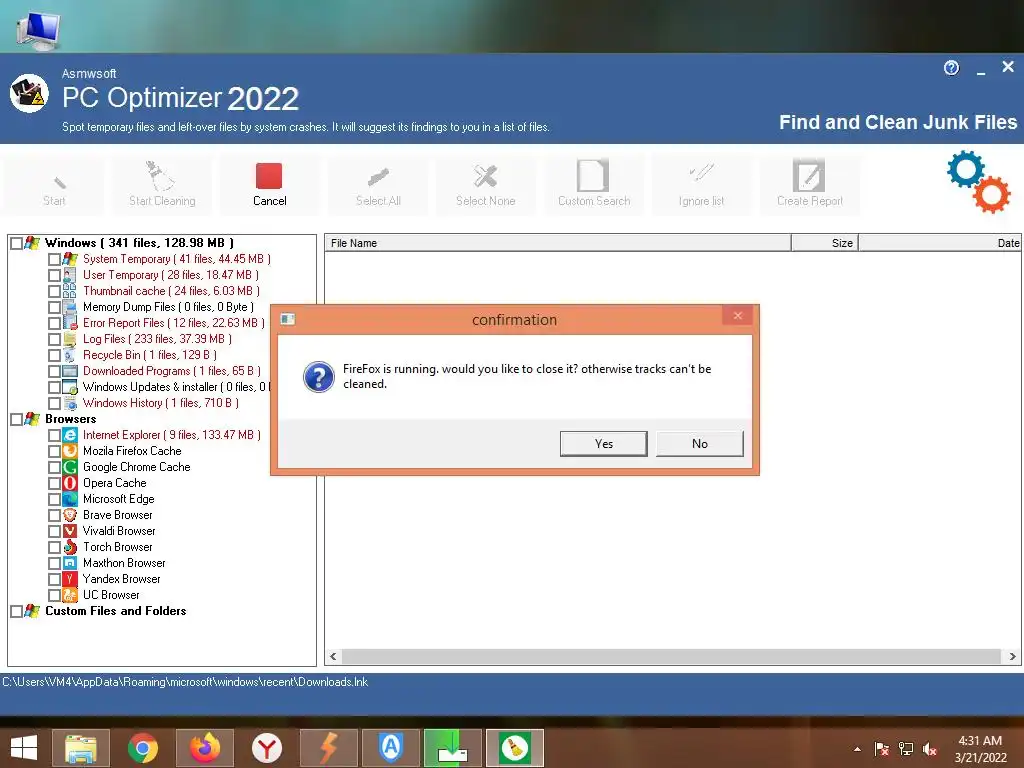The width and height of the screenshot is (1024, 768).
Task: Click the Internet Explorer tree row icon
Action: [70, 435]
